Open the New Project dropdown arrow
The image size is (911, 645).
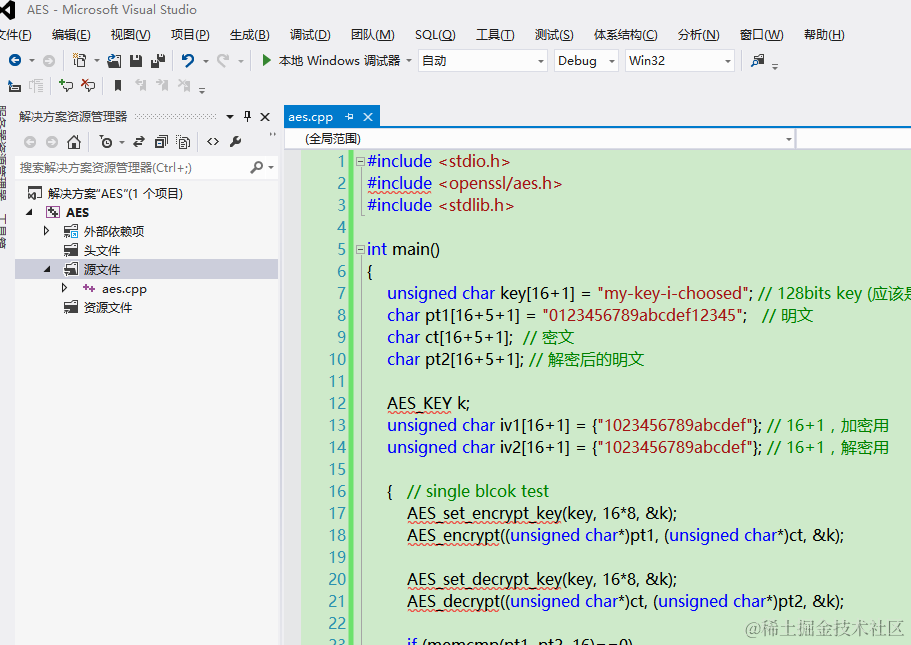96,60
